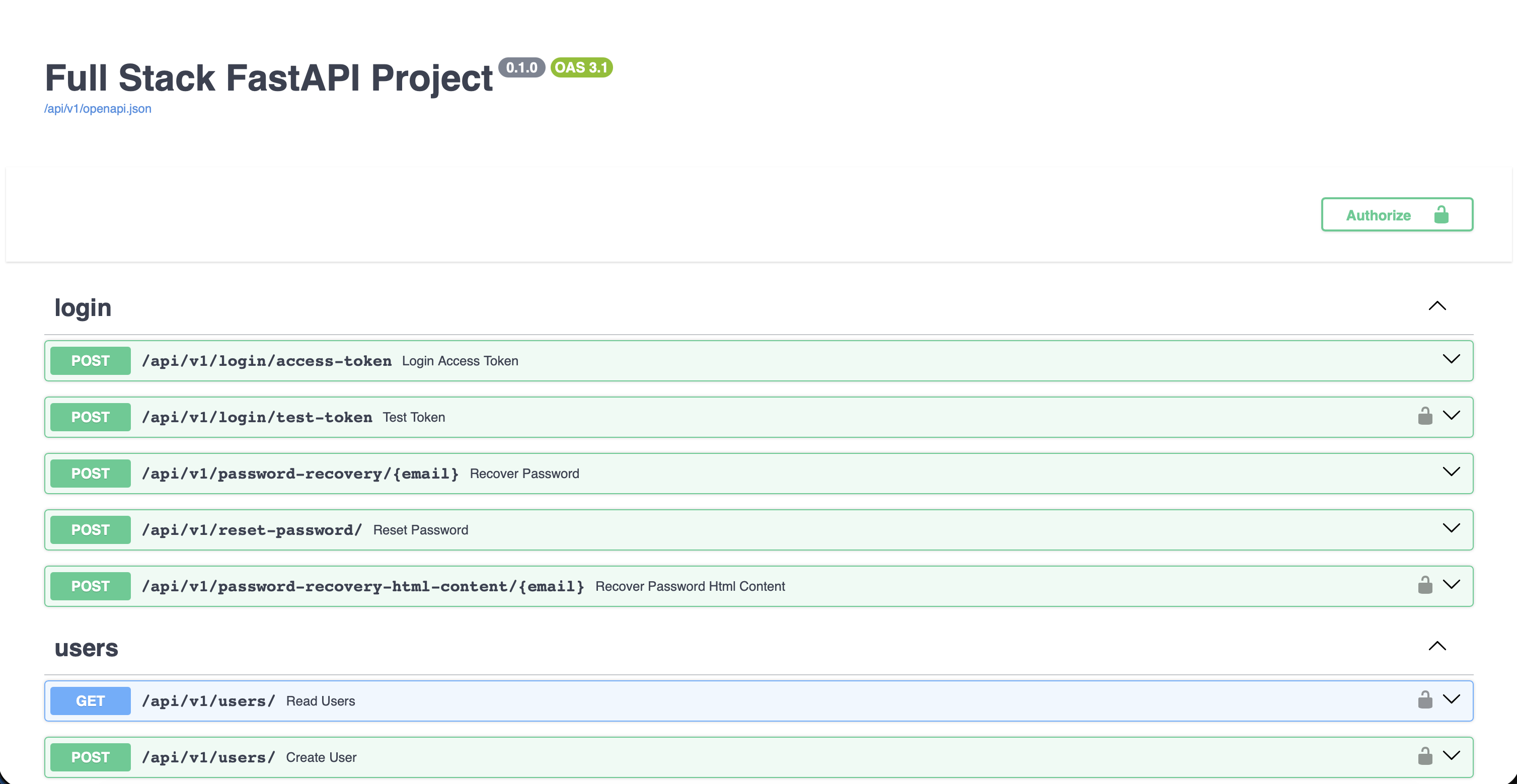Screen dimensions: 1517x784
Task: Click the OAS 3.1 badge
Action: pos(582,68)
